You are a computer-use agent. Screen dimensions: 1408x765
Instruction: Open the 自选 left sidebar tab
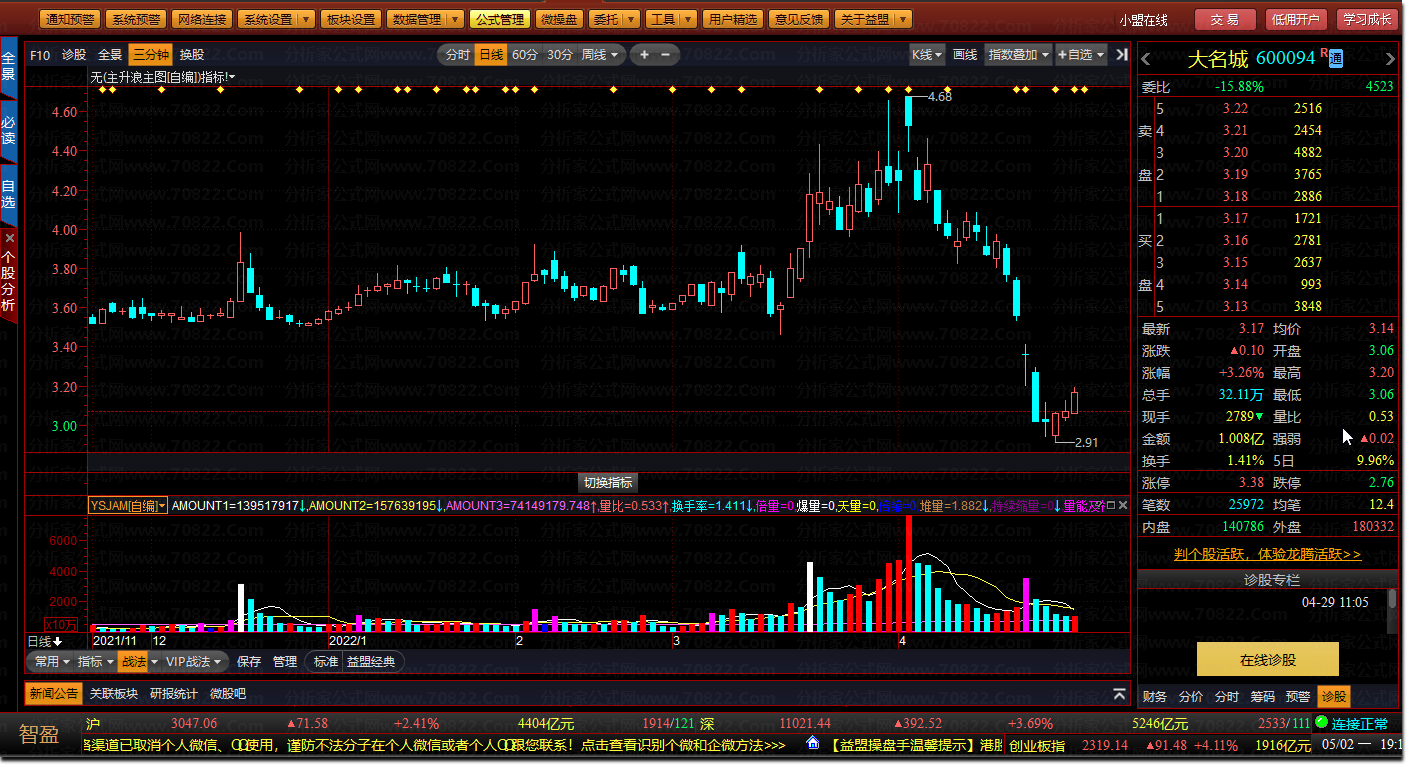tap(9, 194)
